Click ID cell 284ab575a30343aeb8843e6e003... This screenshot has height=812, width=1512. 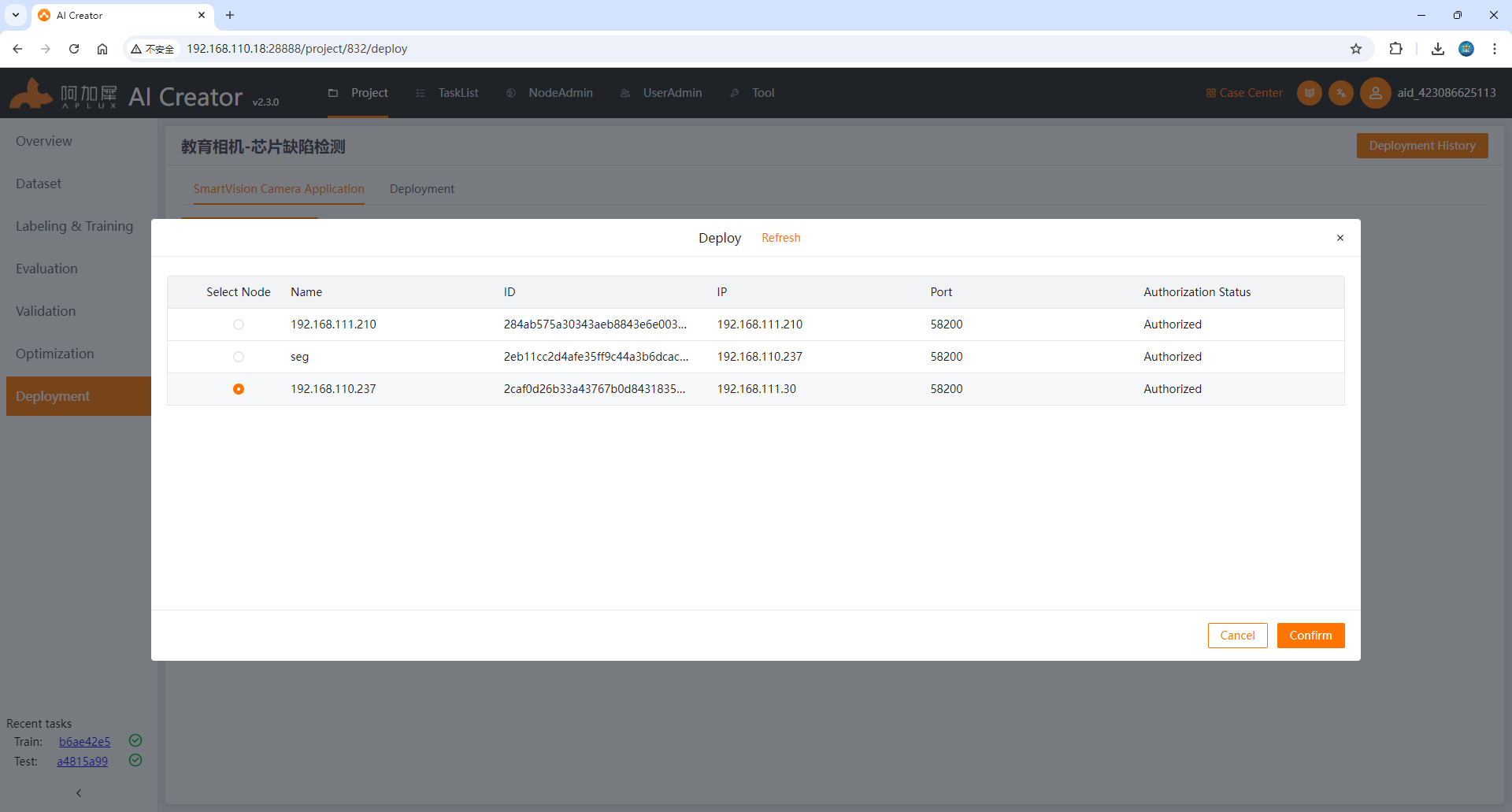click(595, 324)
